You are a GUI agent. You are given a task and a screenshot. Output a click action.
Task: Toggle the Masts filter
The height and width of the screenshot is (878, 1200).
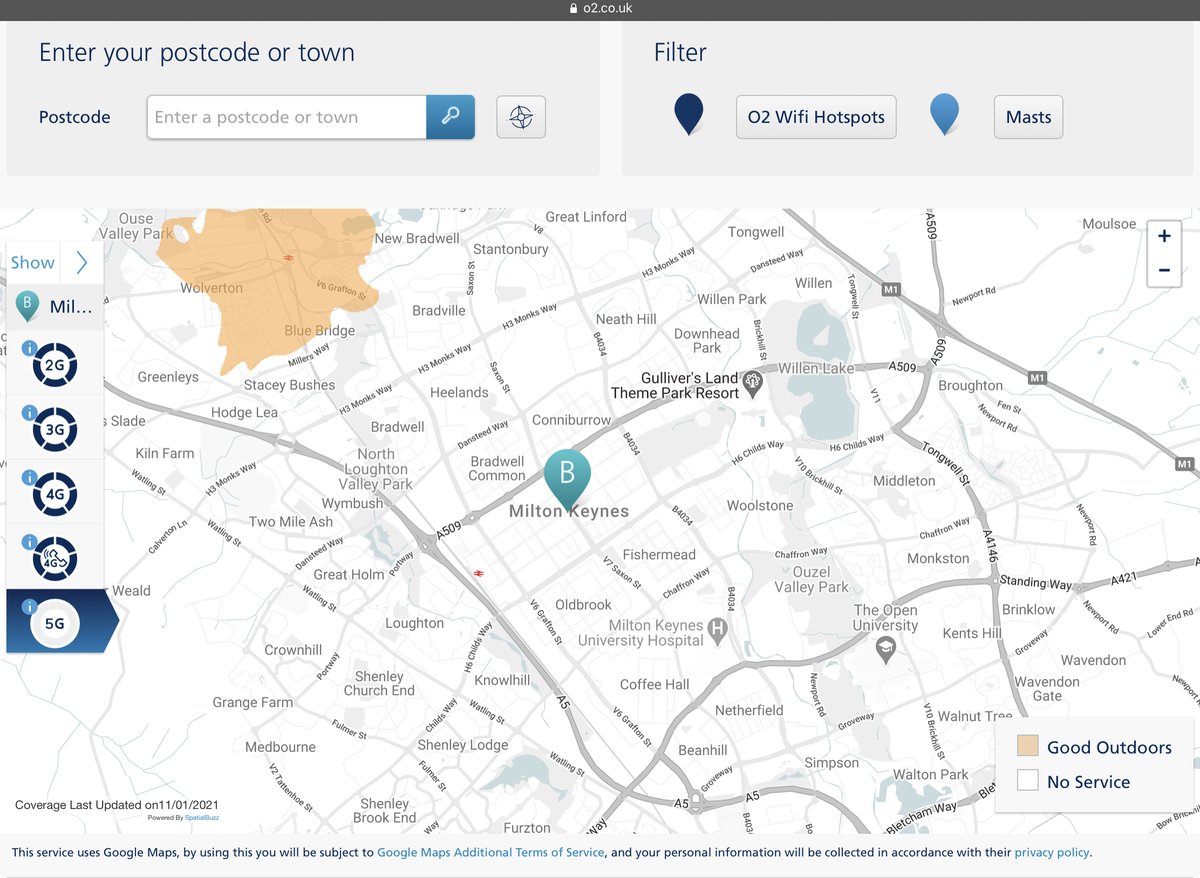click(1028, 117)
